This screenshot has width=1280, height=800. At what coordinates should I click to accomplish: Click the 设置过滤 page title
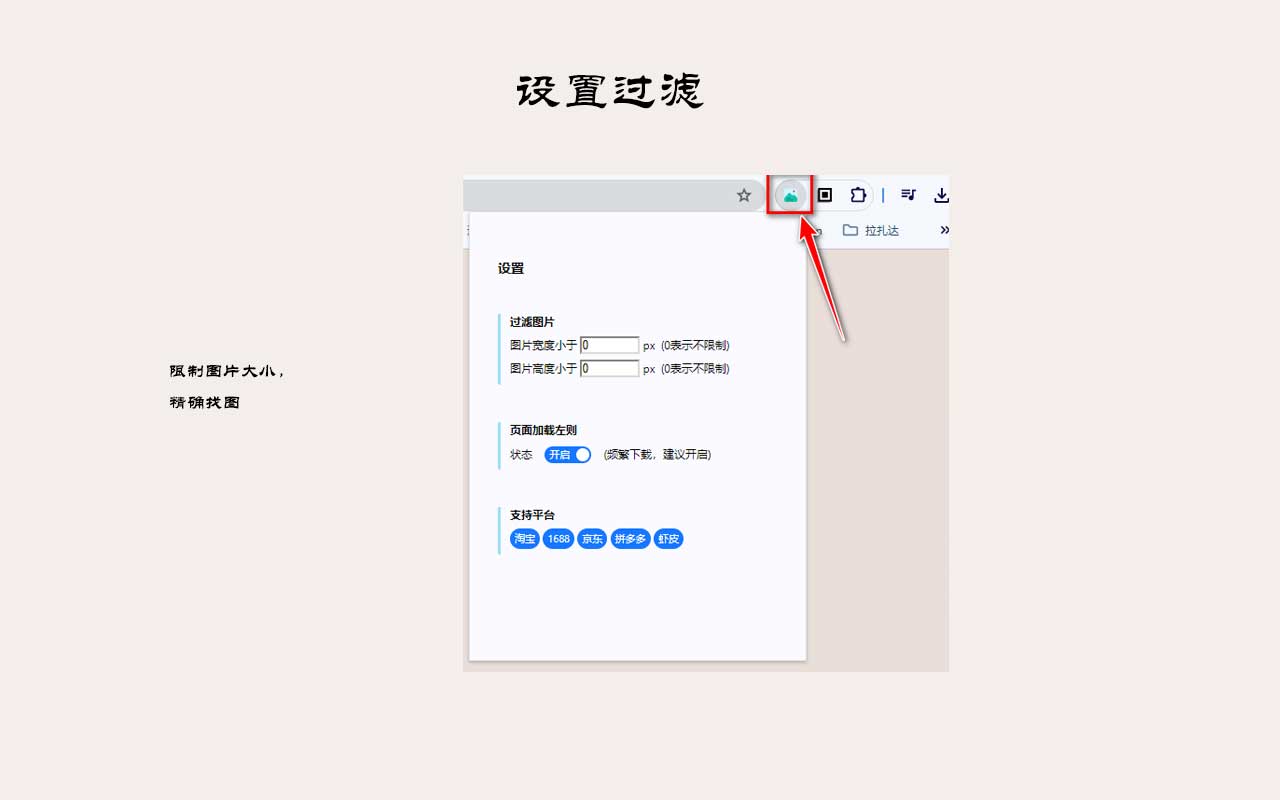(610, 91)
